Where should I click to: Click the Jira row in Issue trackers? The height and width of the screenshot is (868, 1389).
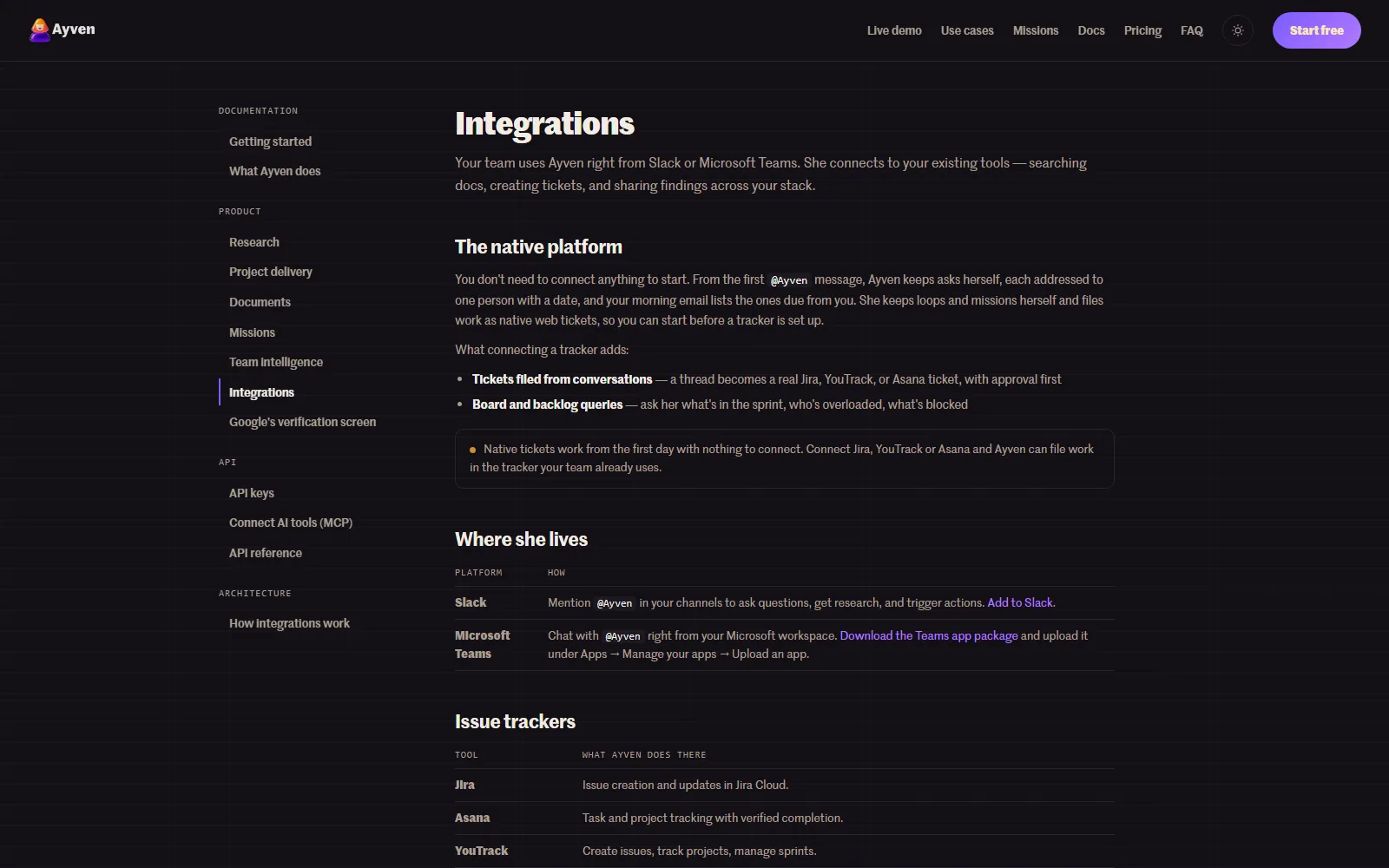click(784, 785)
